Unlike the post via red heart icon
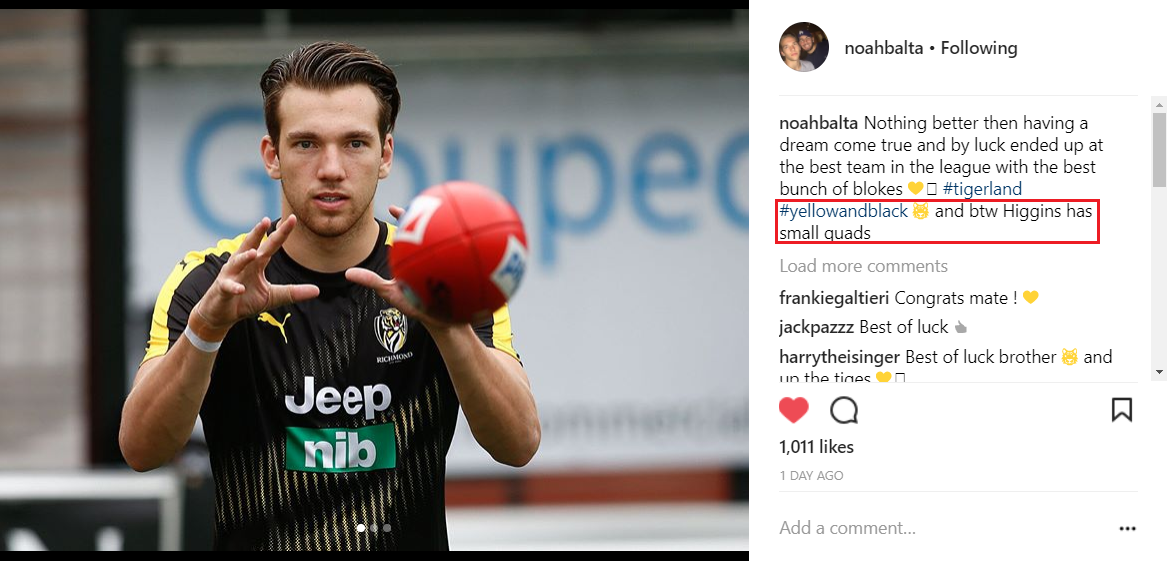Image resolution: width=1167 pixels, height=561 pixels. pyautogui.click(x=793, y=410)
